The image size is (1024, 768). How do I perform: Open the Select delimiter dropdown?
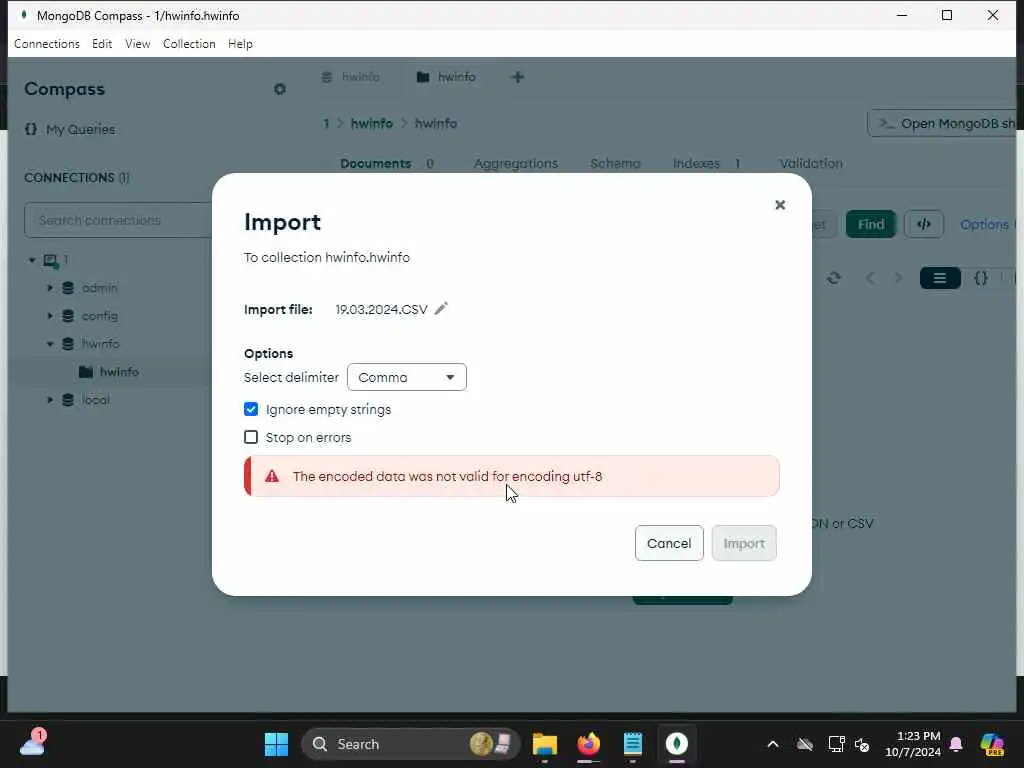(x=407, y=377)
